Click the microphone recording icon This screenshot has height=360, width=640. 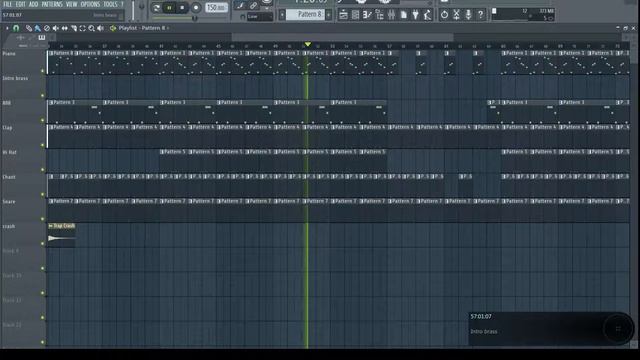469,15
